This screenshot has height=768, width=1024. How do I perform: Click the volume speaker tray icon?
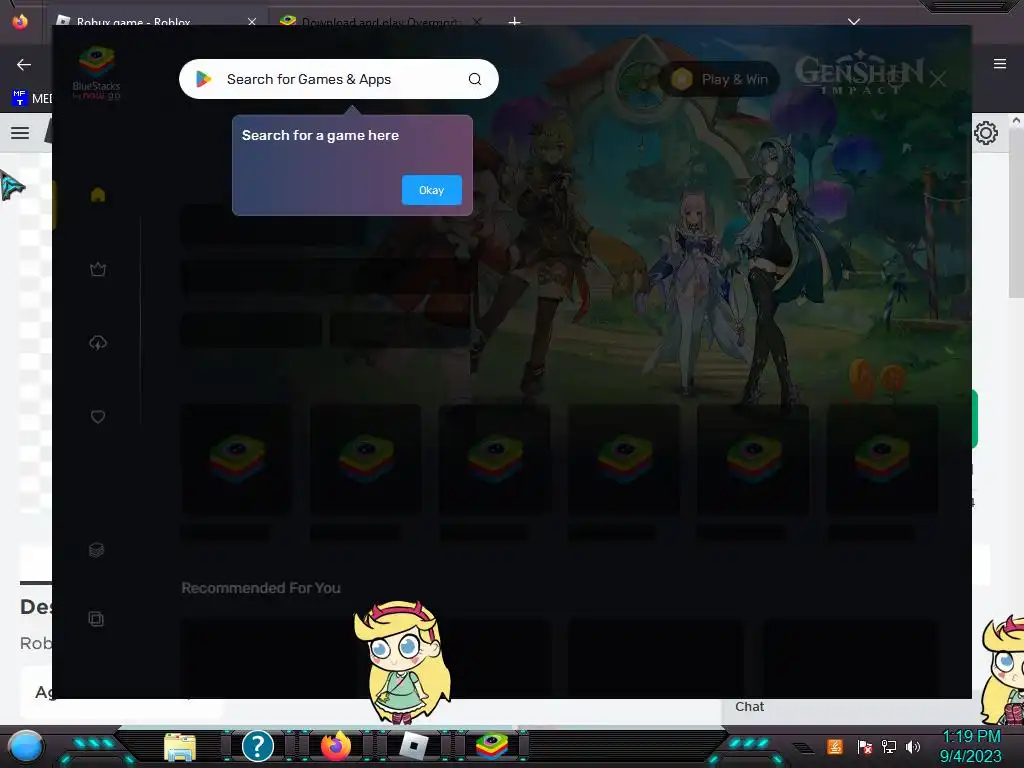913,746
